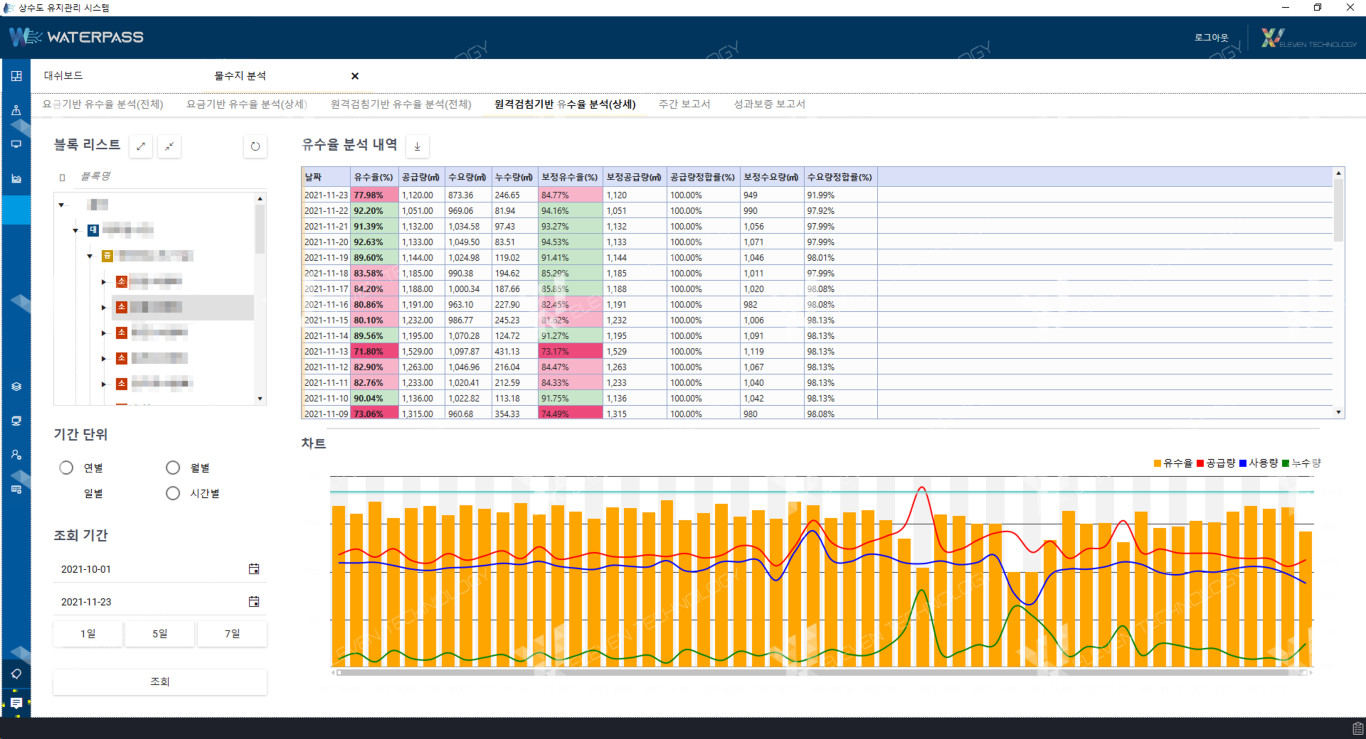This screenshot has width=1366, height=739.
Task: Set the range with 7일 button
Action: pos(232,634)
